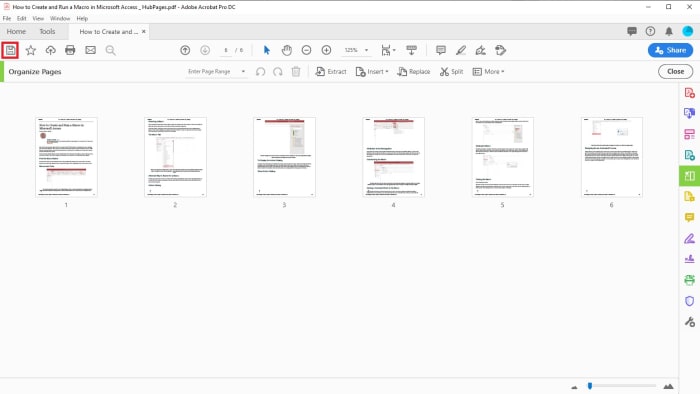Click the Extract pages button
The height and width of the screenshot is (394, 700).
coord(331,71)
